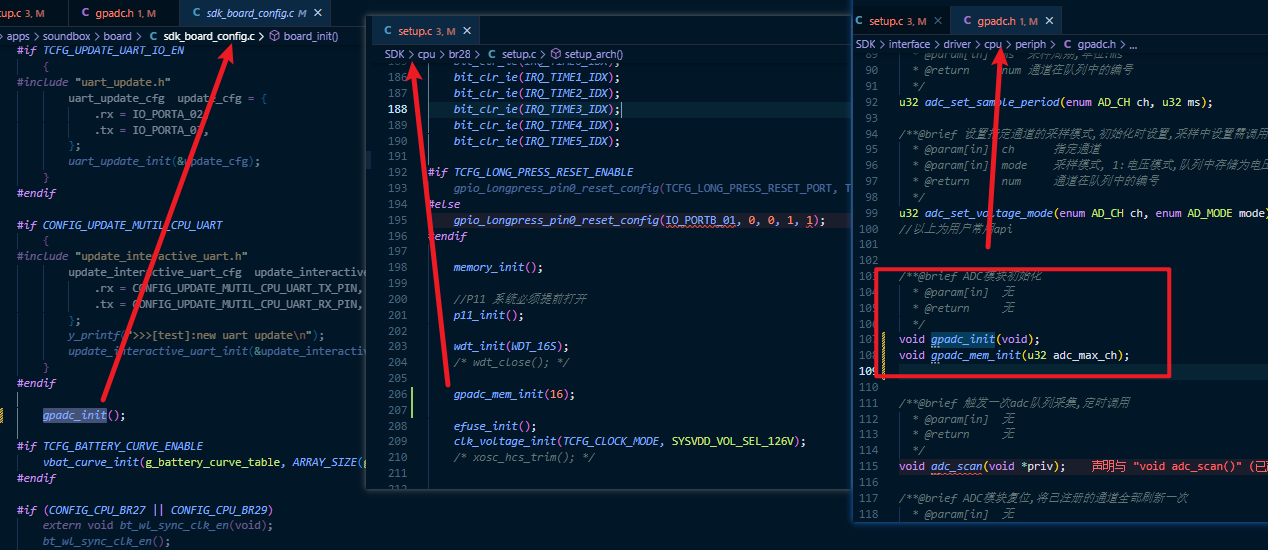Click bit_clr_ie(IRQ_TIME3_IDX); on line 188
Image resolution: width=1268 pixels, height=550 pixels.
pos(537,109)
